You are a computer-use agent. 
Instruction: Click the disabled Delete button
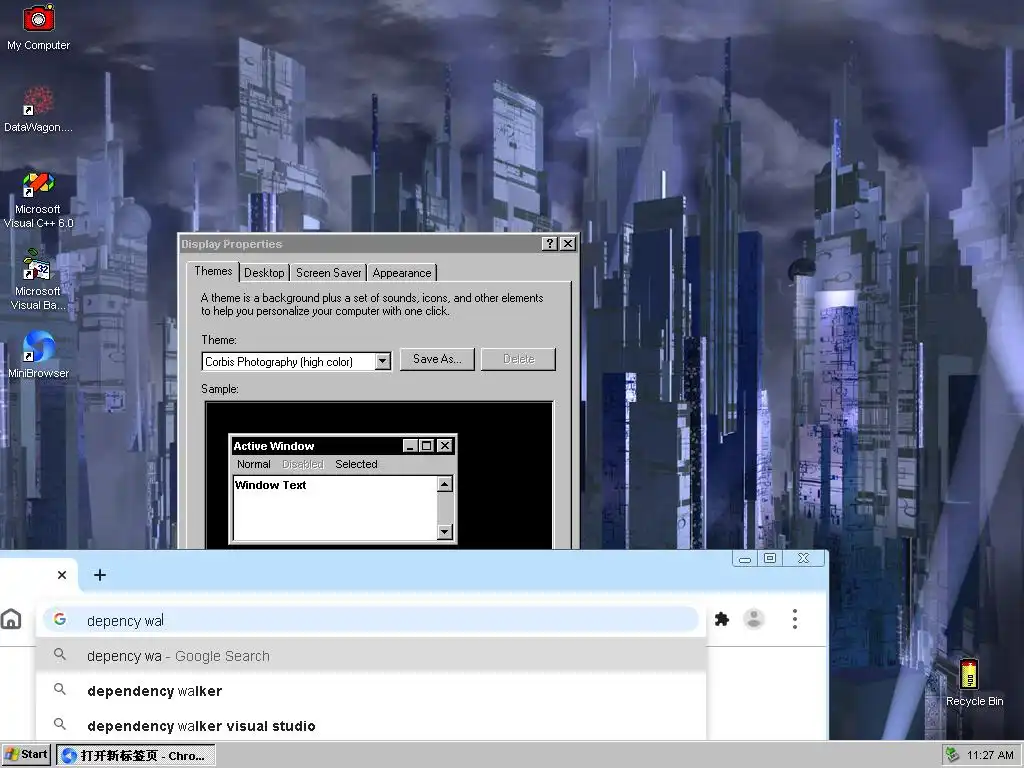(x=519, y=359)
